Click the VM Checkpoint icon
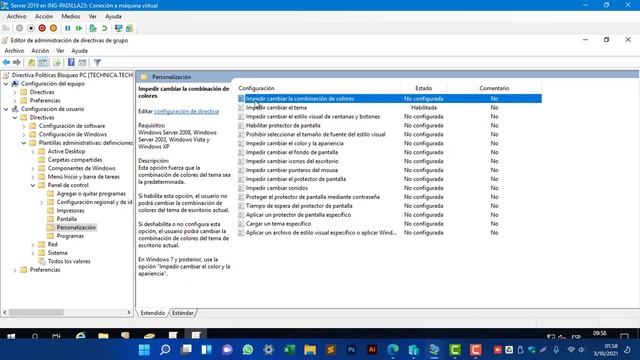640x360 pixels. point(93,28)
